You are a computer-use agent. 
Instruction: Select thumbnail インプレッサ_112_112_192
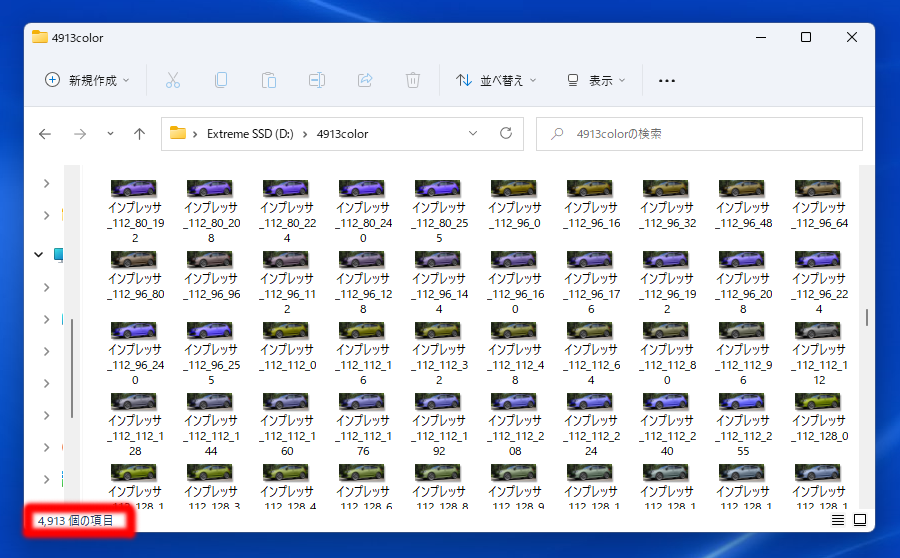tap(438, 401)
